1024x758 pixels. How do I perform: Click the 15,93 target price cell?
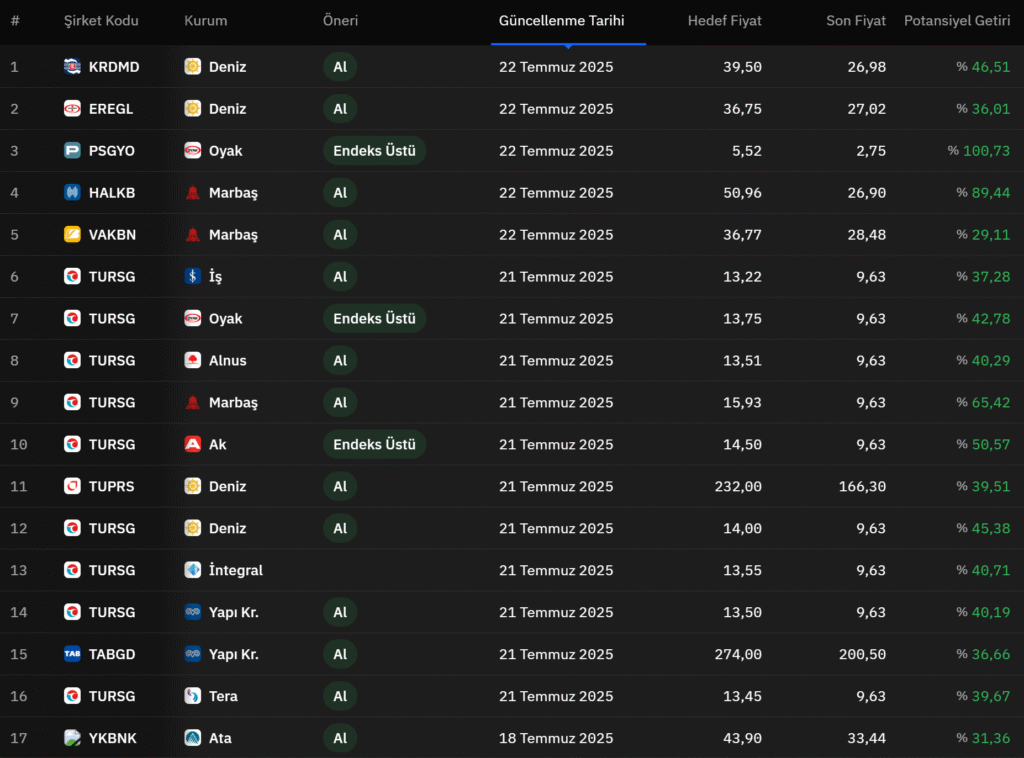[x=742, y=402]
